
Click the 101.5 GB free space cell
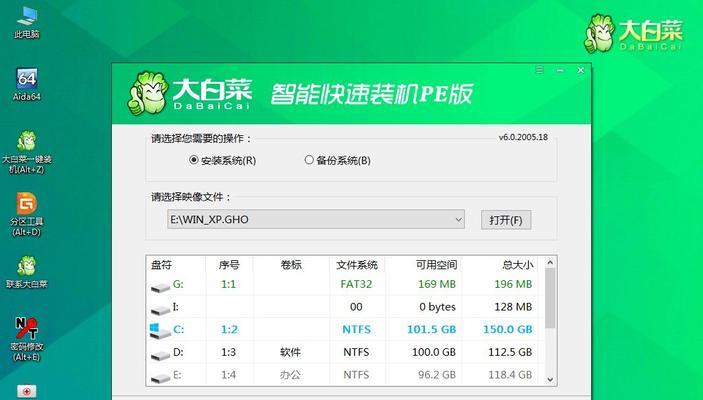coord(431,329)
